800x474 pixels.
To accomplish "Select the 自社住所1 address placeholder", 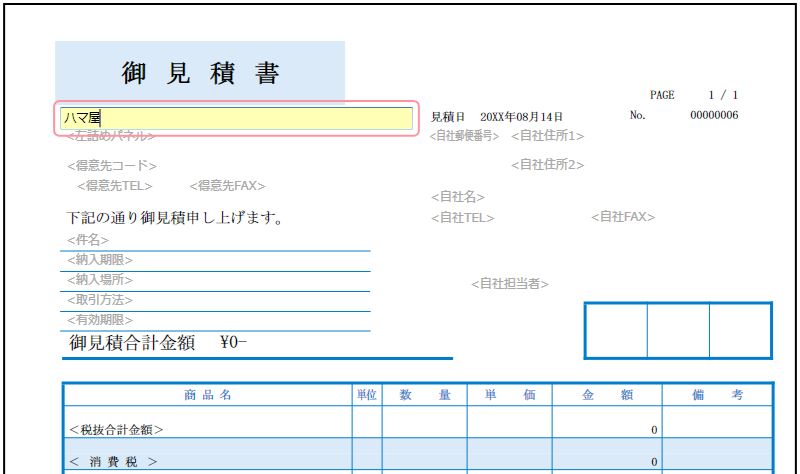I will click(x=547, y=136).
